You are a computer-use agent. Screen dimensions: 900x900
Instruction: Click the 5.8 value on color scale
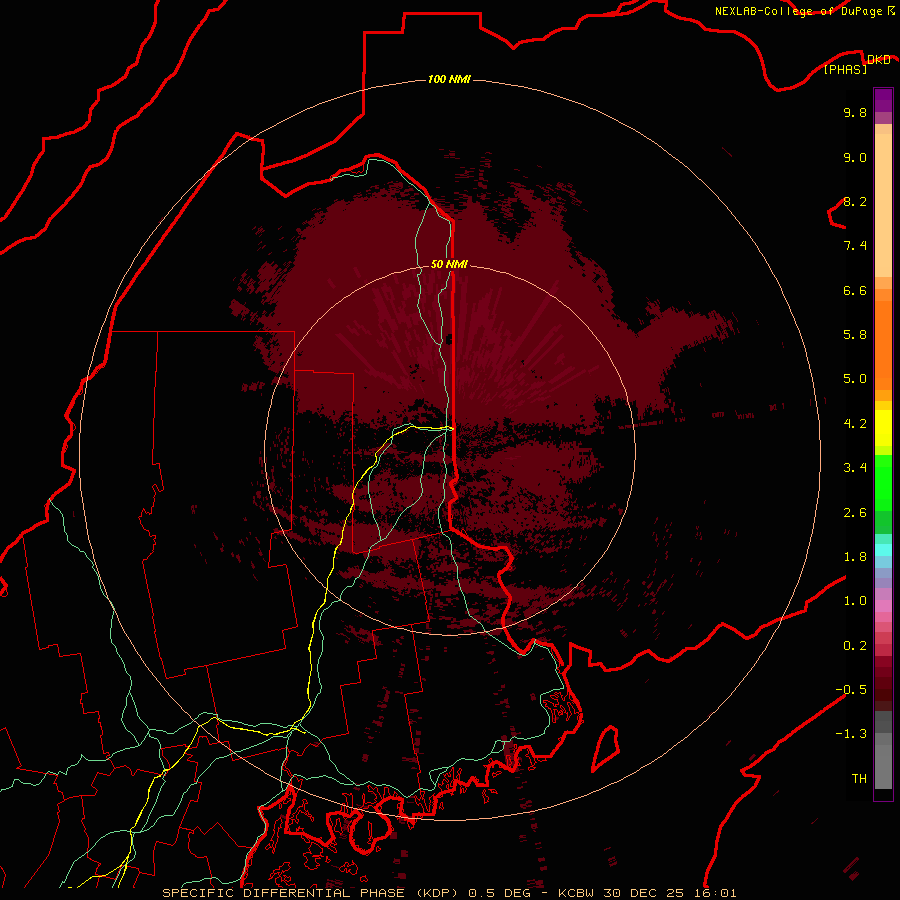(x=855, y=335)
